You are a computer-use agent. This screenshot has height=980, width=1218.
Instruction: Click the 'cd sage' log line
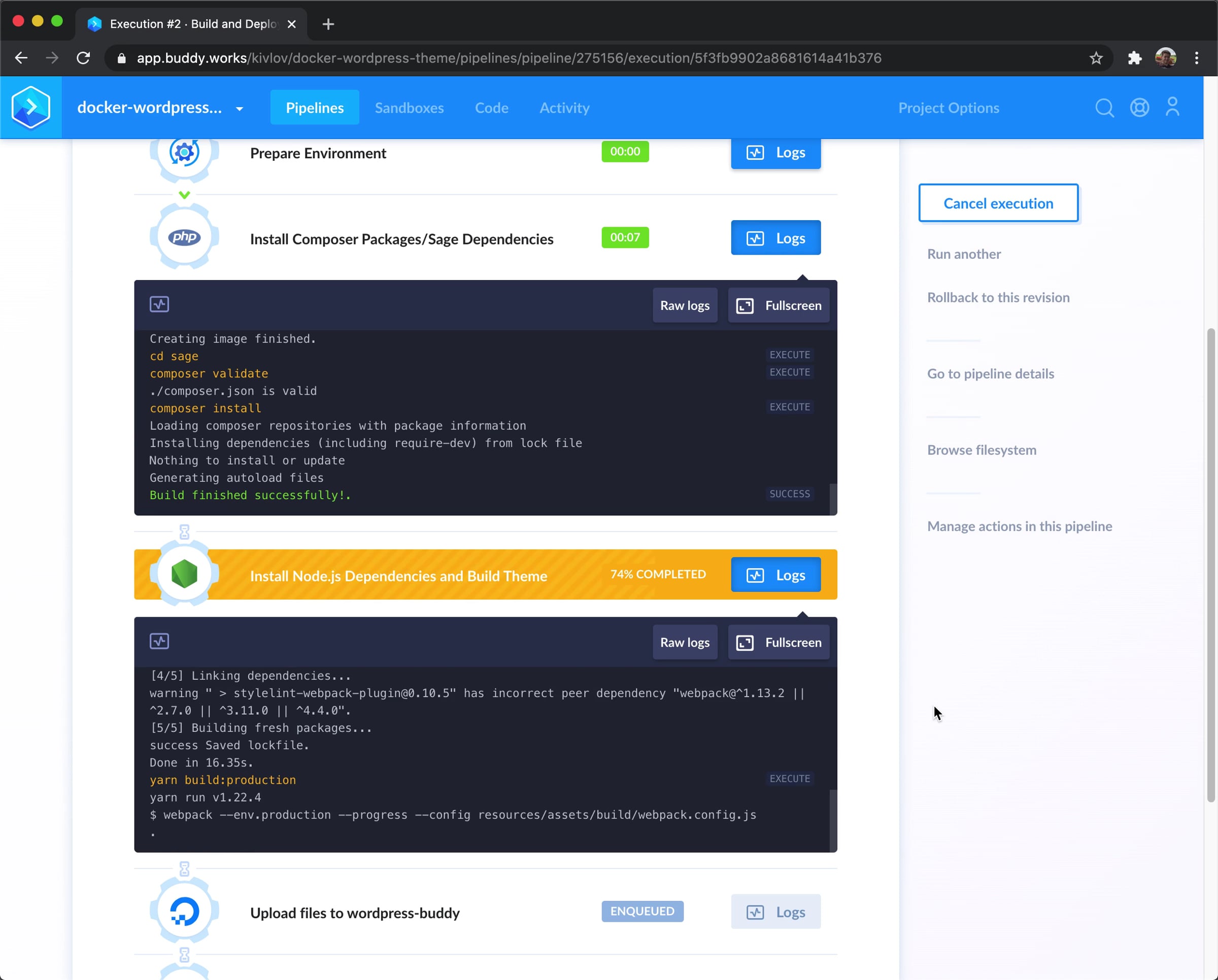pos(174,356)
